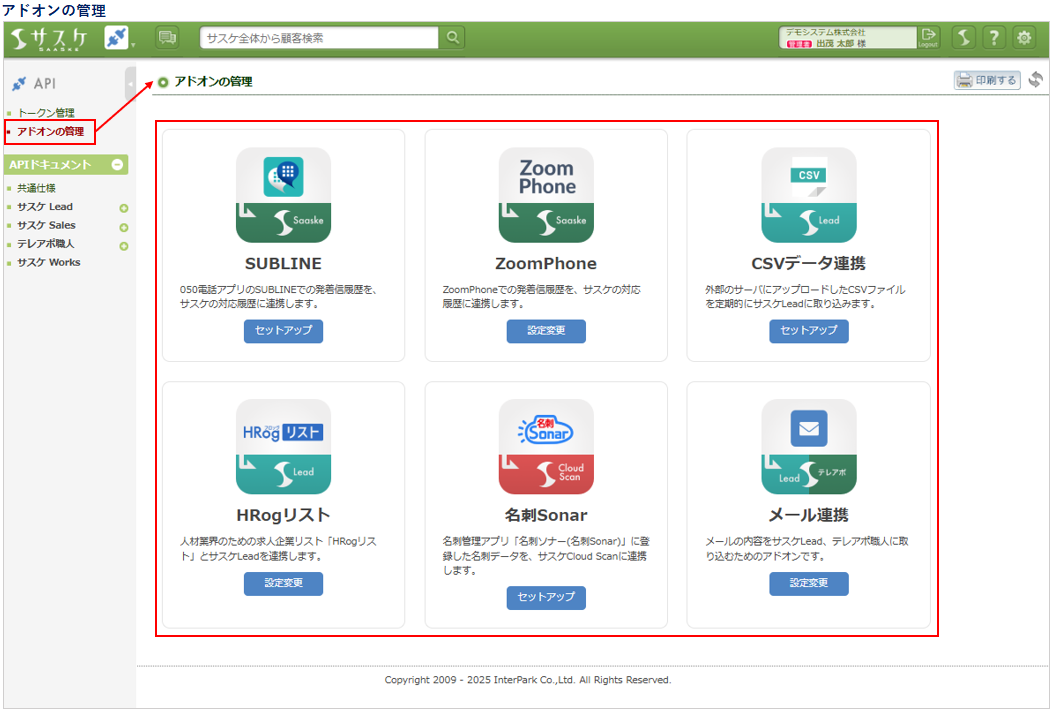Click the refresh arrows icon beside 印刷する
The width and height of the screenshot is (1053, 713).
coord(1036,80)
